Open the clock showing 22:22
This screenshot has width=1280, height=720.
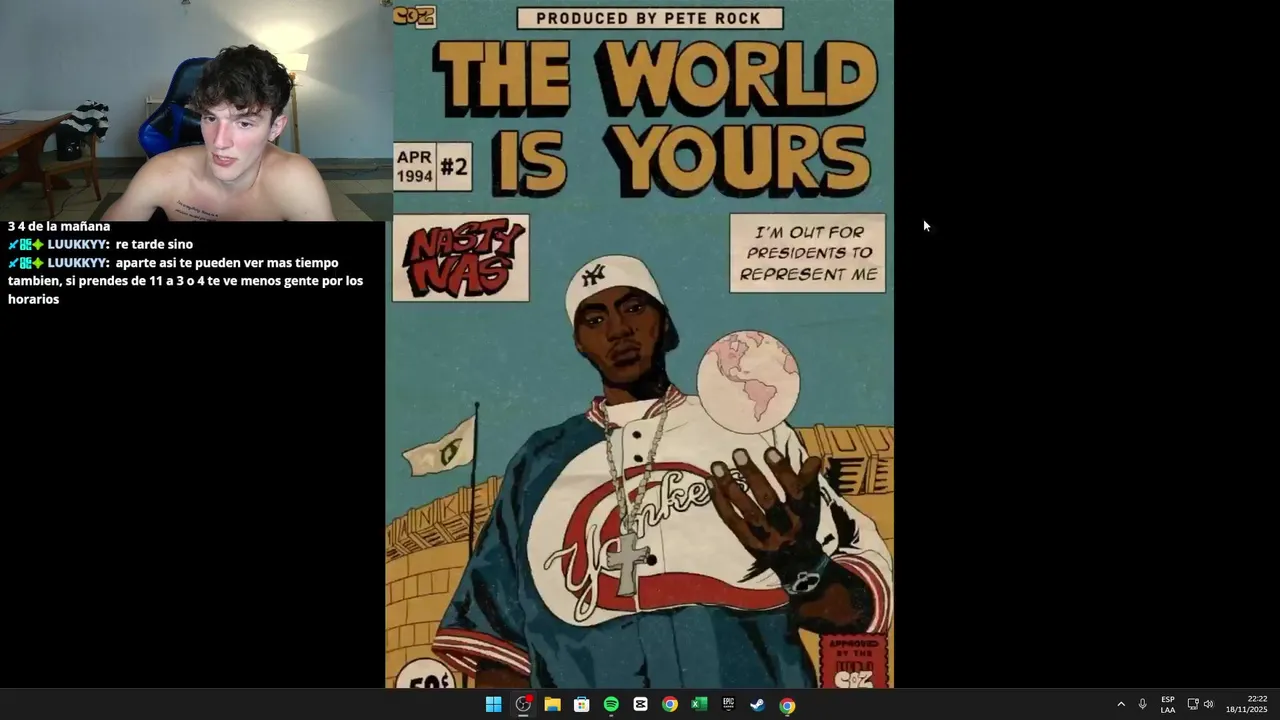(1246, 705)
